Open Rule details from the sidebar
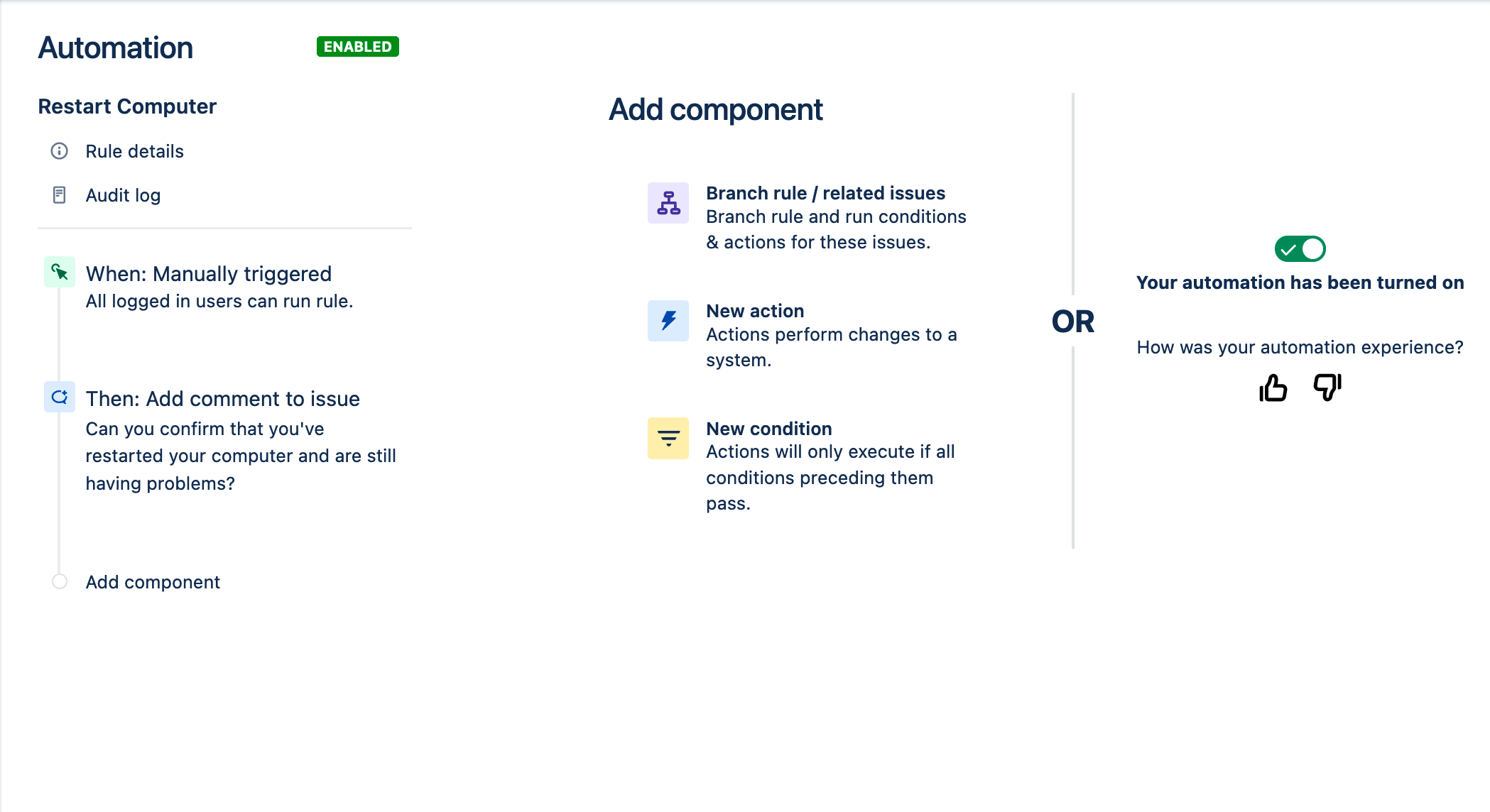Screen dimensions: 1490x812 coord(134,150)
